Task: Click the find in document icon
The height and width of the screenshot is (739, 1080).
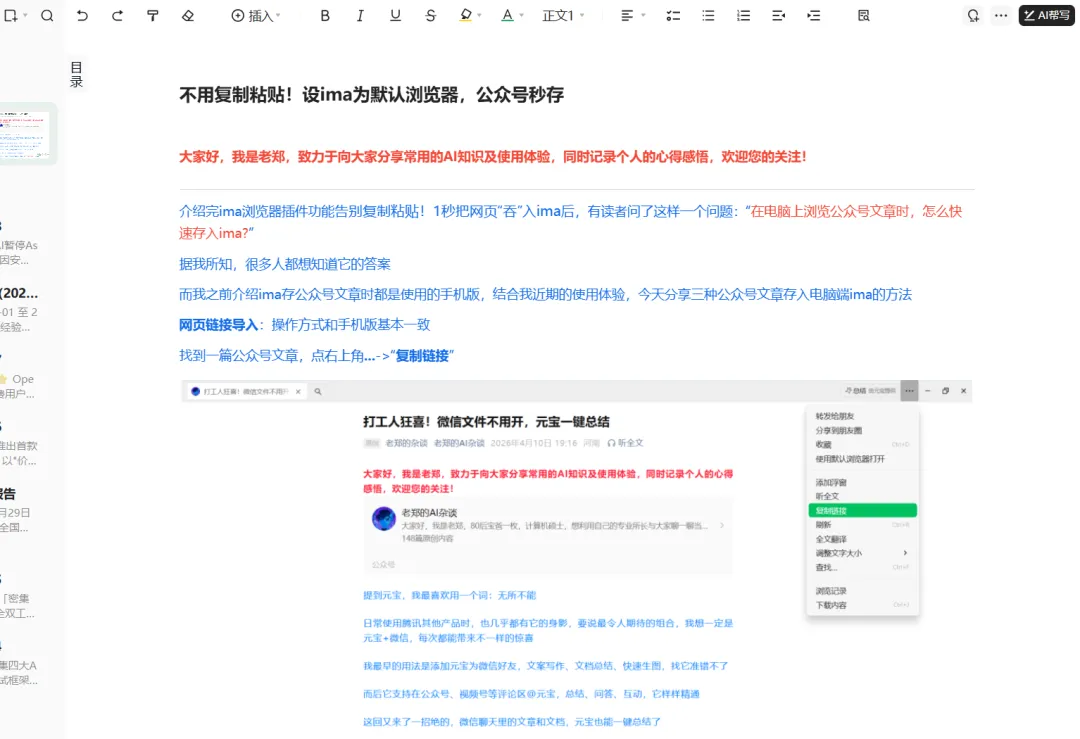Action: tap(864, 15)
